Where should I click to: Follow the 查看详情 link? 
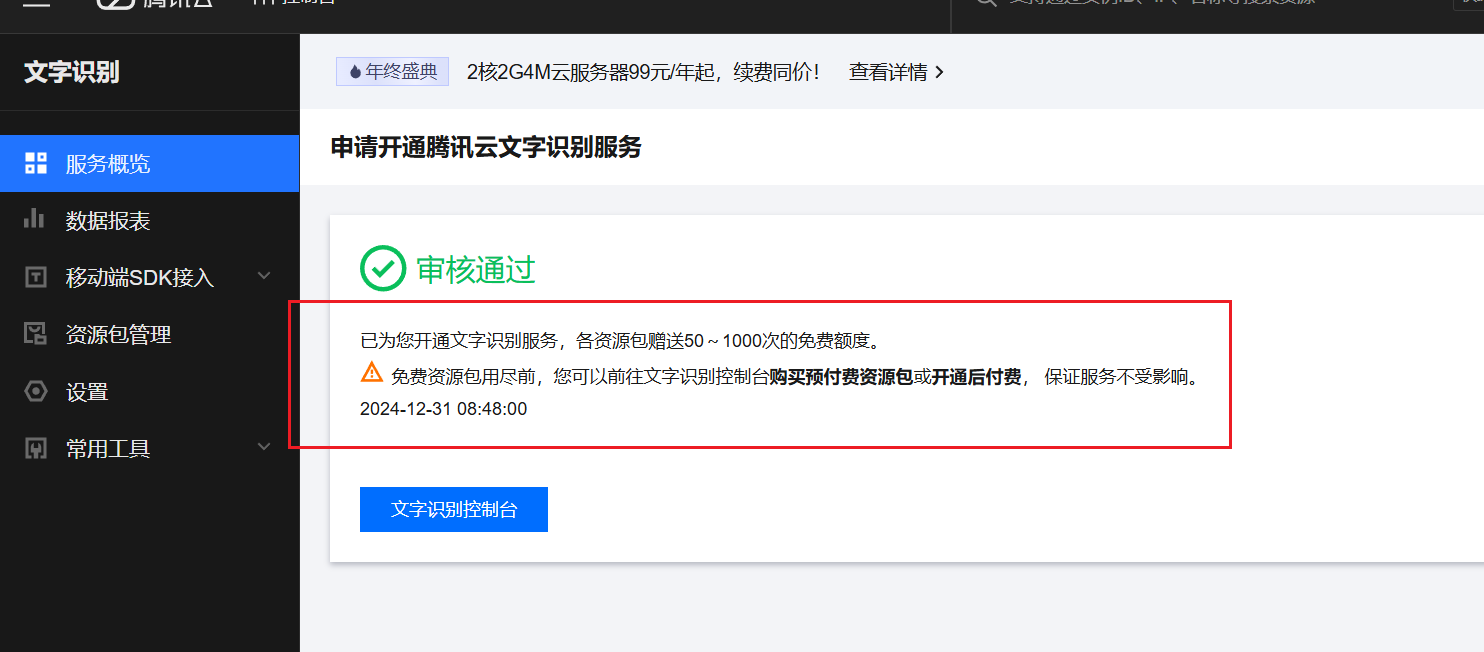click(896, 72)
